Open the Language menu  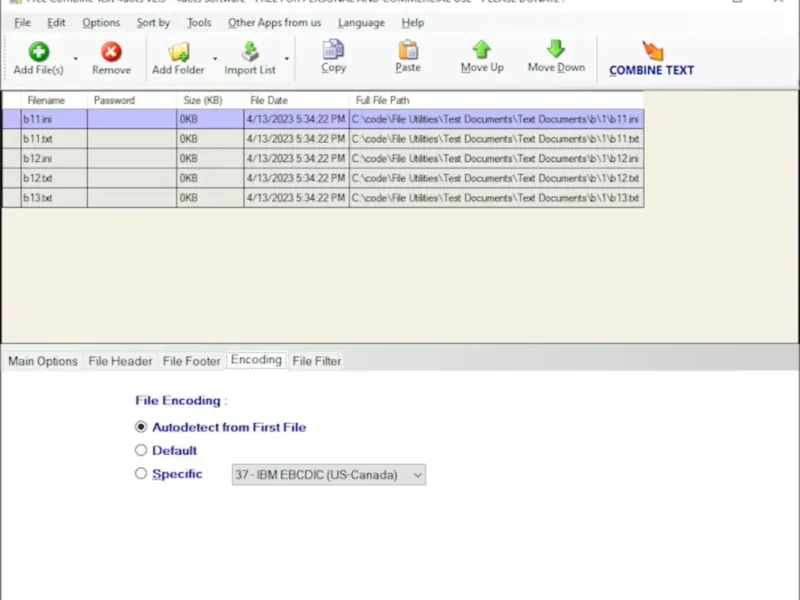pos(361,23)
